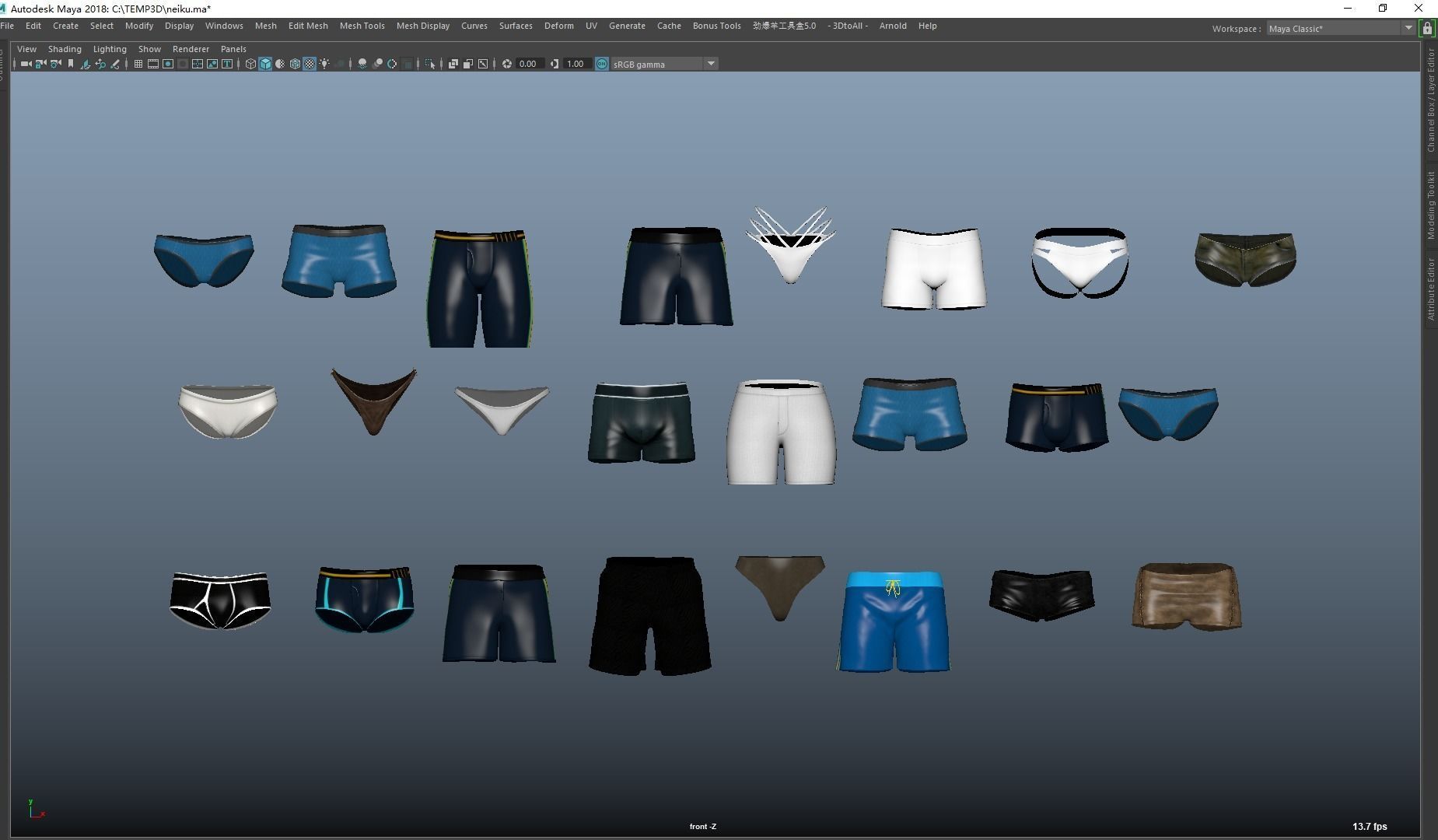The width and height of the screenshot is (1438, 840).
Task: Click the Motion Blur icon
Action: (x=377, y=64)
